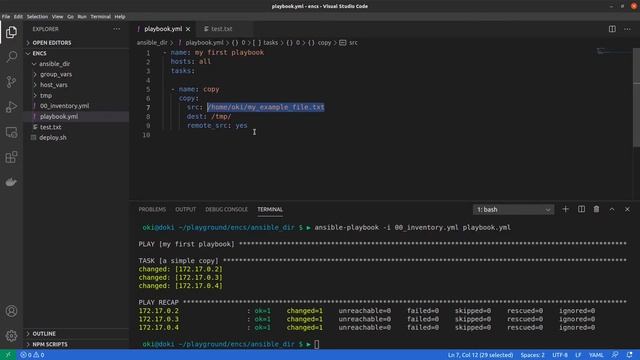The width and height of the screenshot is (640, 360).
Task: Open Explorer views and more actions menu
Action: (x=117, y=29)
